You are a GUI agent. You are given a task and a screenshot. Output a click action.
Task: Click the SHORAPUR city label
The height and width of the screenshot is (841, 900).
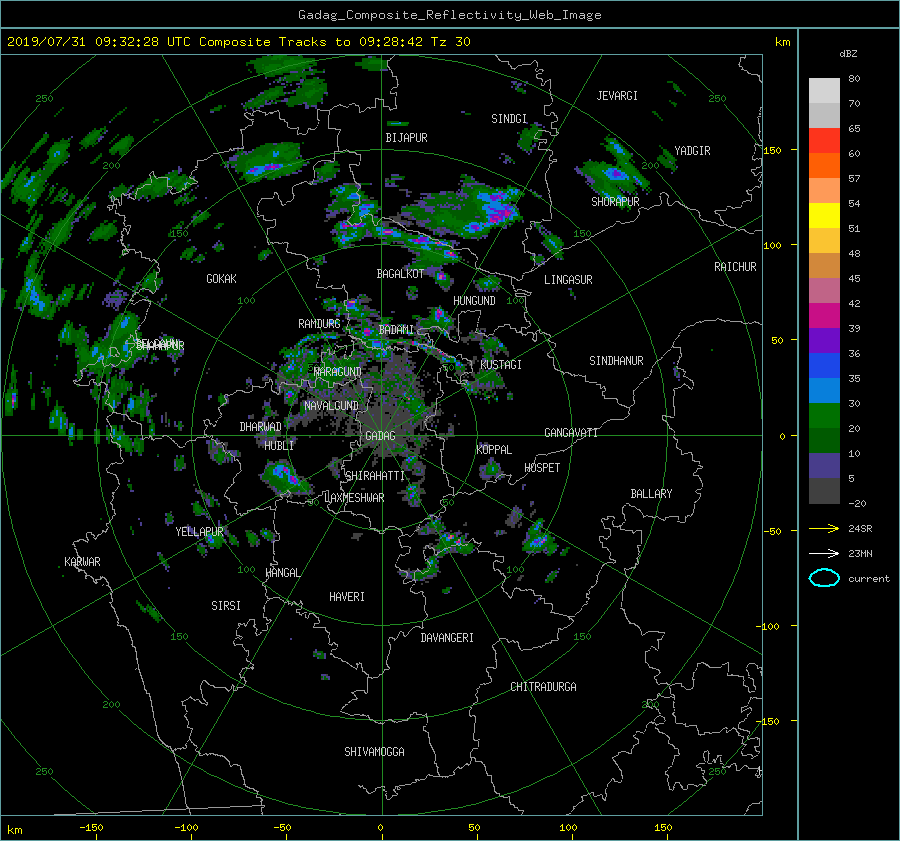pyautogui.click(x=615, y=202)
